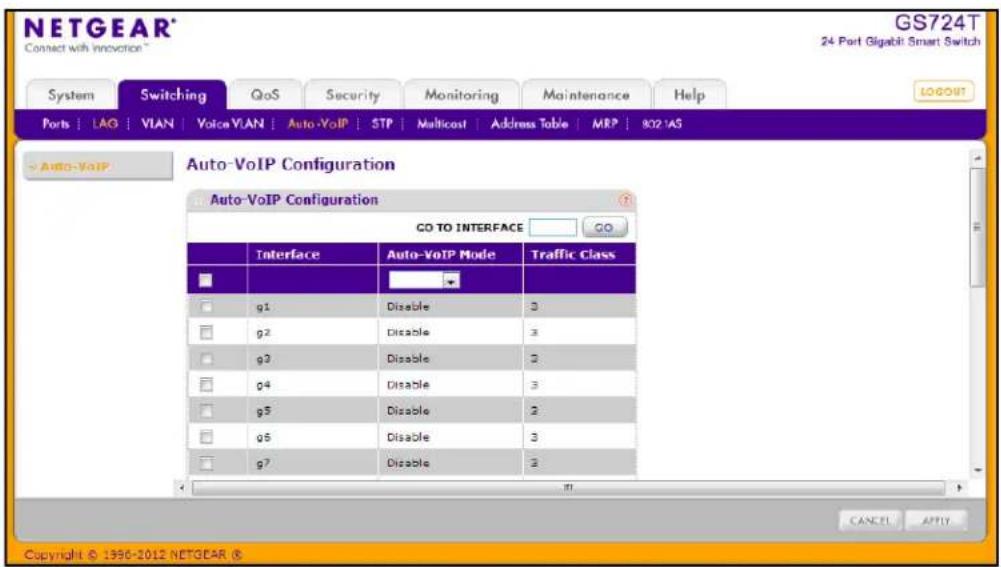Screen dimensions: 1001x567
Task: Click the traffic class value in row g6
Action: pos(535,437)
